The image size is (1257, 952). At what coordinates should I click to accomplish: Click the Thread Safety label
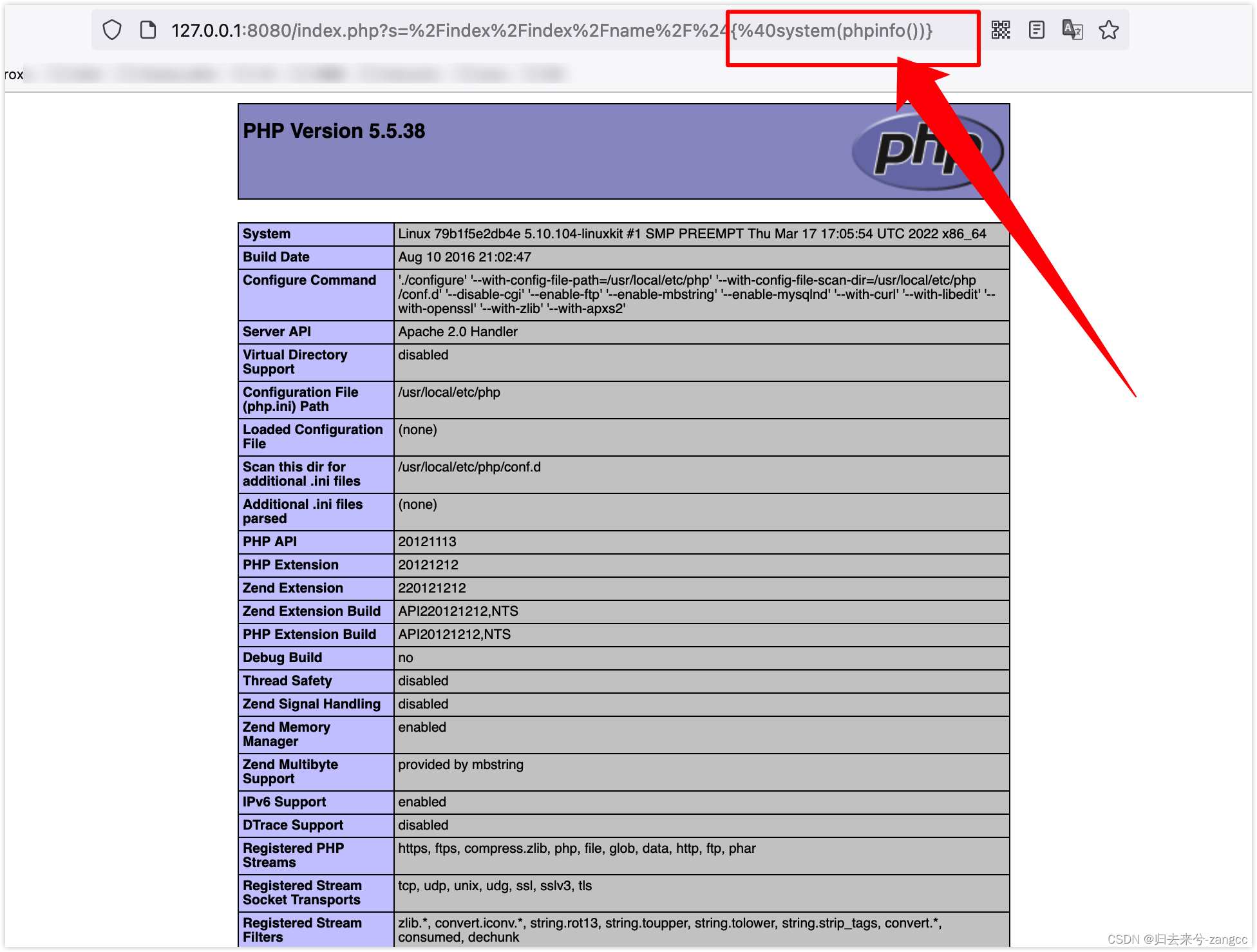coord(288,681)
